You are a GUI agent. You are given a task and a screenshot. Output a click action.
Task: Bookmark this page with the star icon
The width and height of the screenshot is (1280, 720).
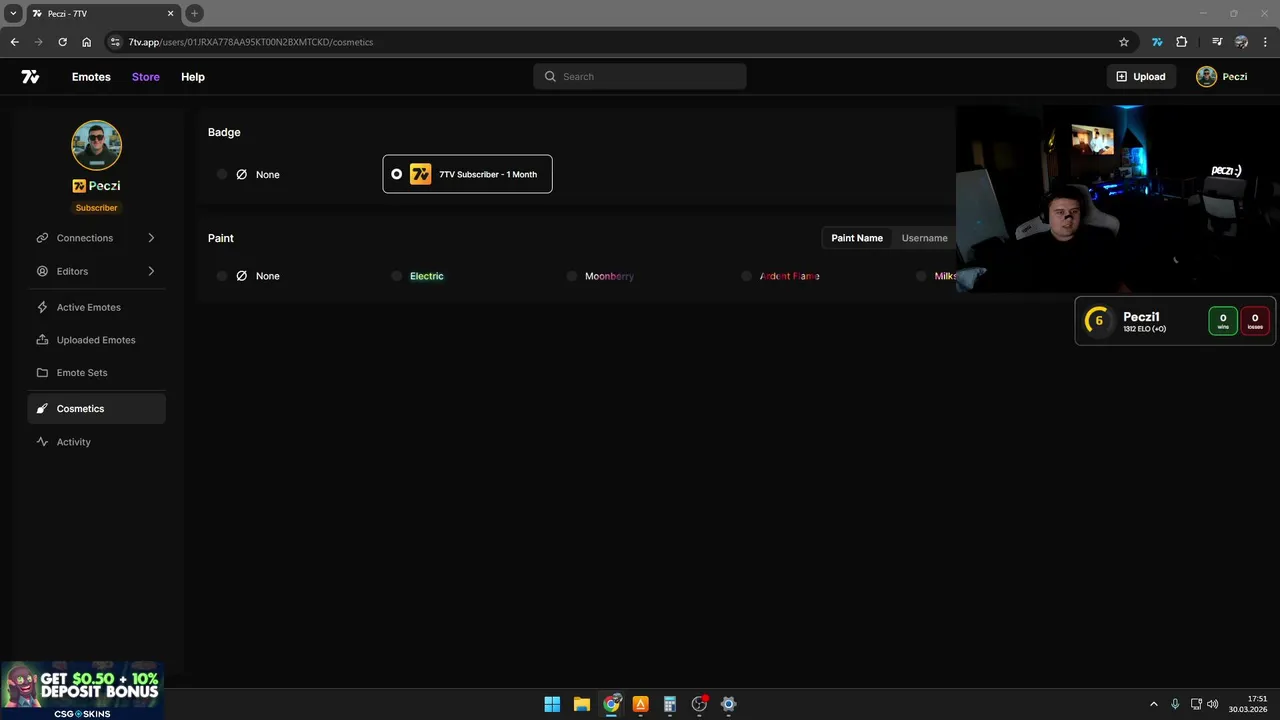pyautogui.click(x=1124, y=42)
